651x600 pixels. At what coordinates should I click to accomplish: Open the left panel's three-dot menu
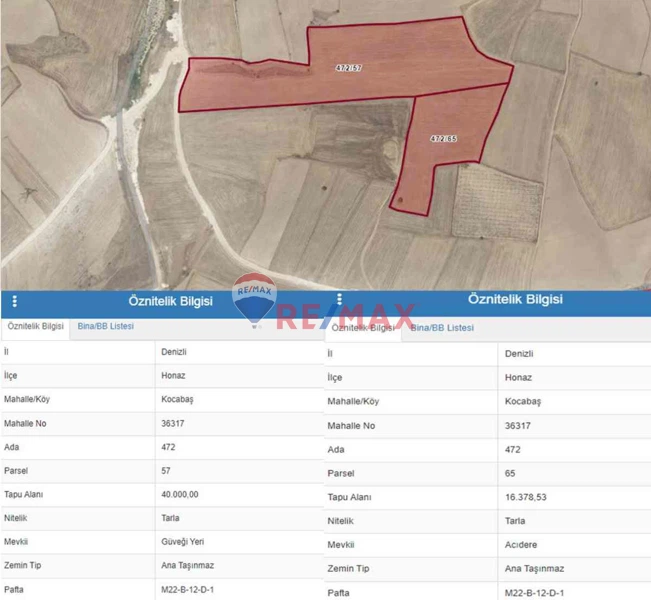(15, 301)
